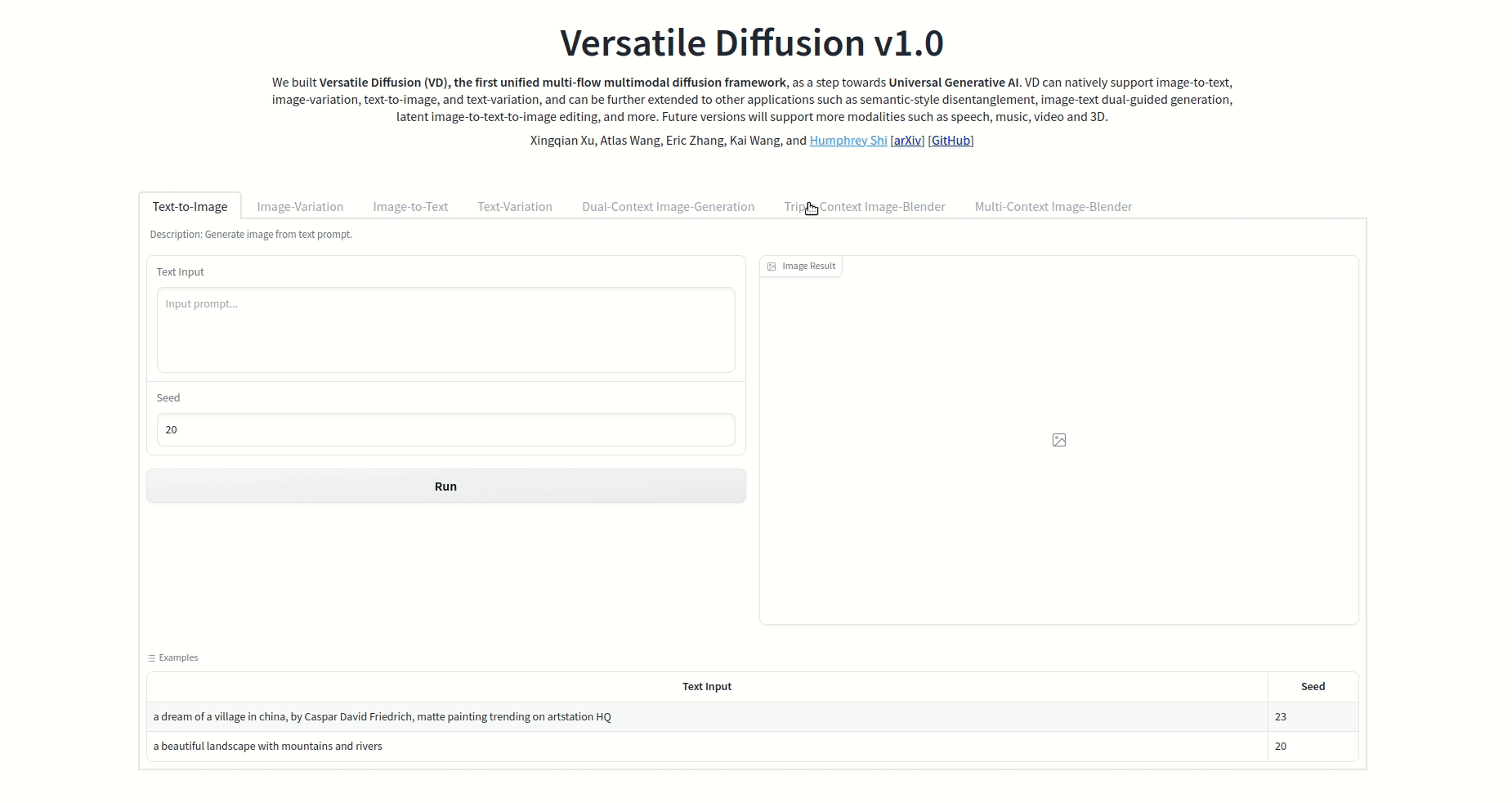Viewport: 1512px width, 803px height.
Task: Open the Humphrey Shi link
Action: point(848,141)
